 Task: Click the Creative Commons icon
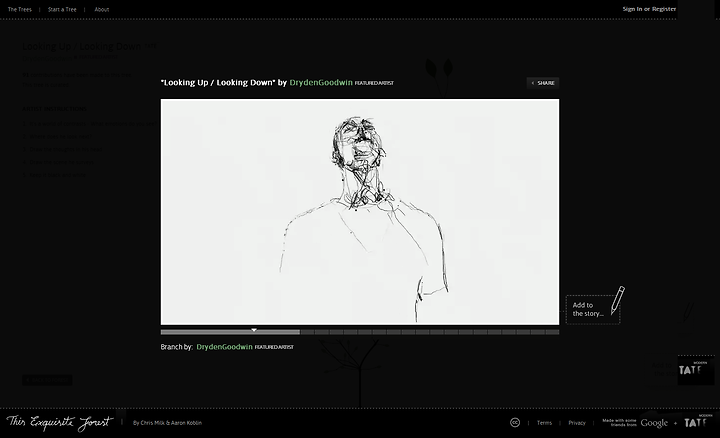[515, 422]
